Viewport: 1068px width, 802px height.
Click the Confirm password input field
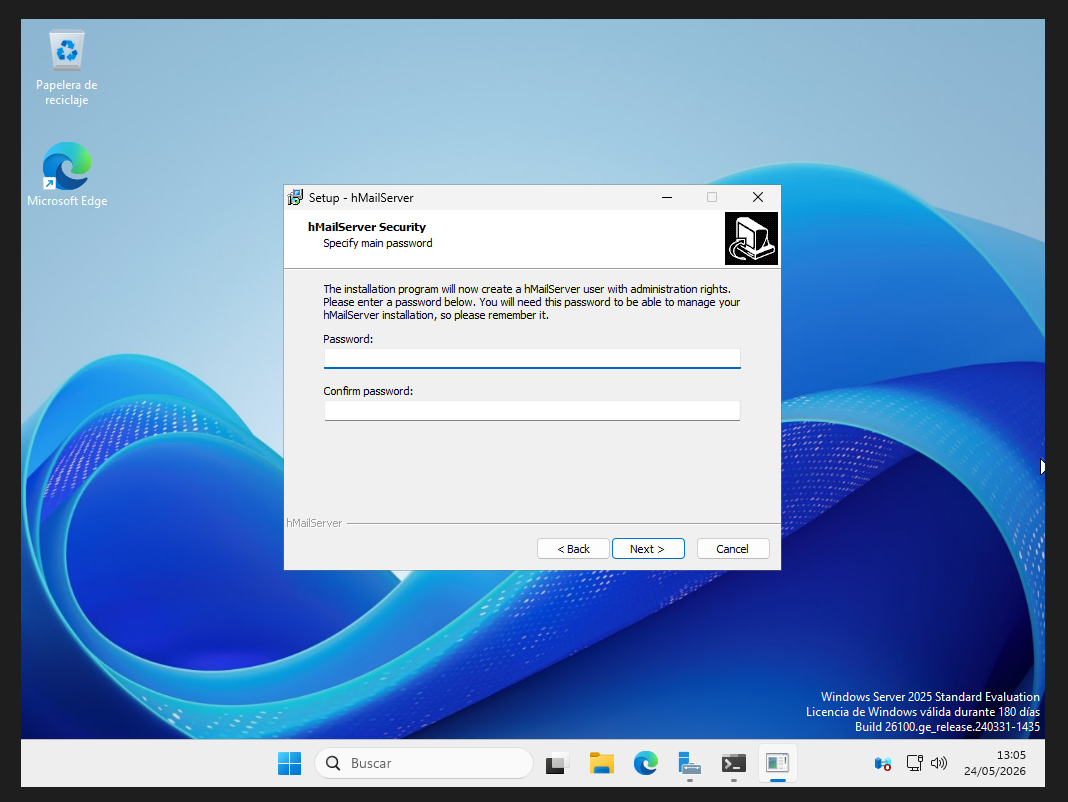(532, 410)
